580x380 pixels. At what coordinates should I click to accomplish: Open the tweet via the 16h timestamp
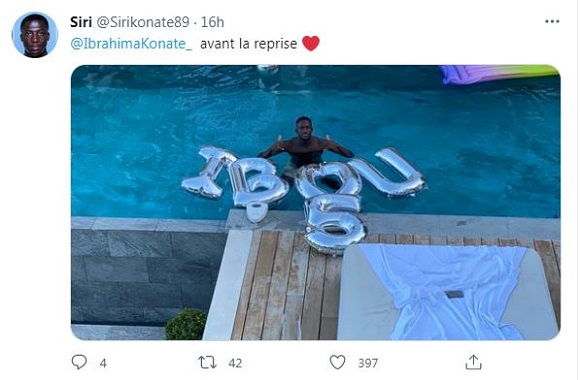(212, 22)
